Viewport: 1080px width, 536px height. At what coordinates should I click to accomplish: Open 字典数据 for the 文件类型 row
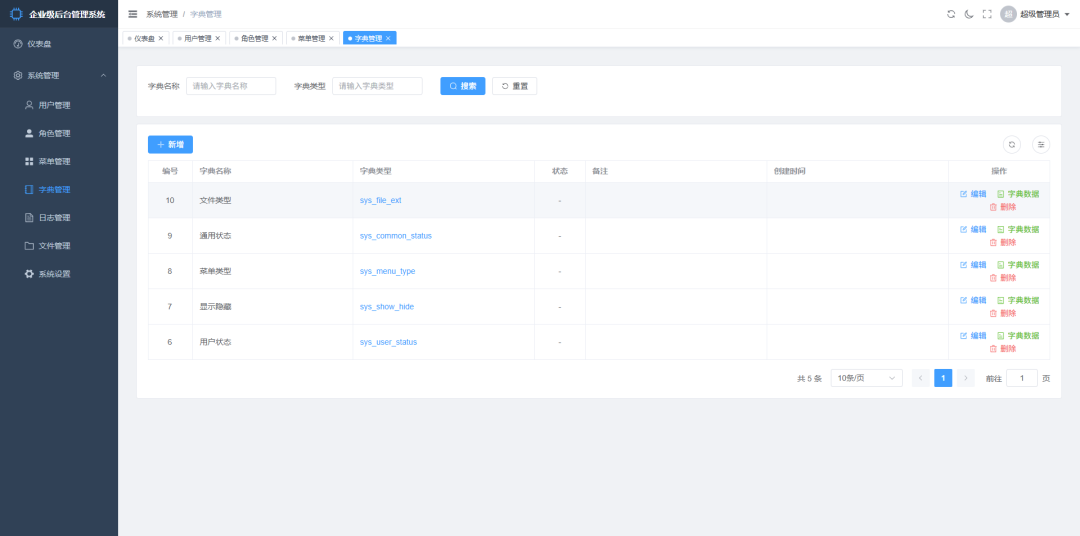(1018, 194)
